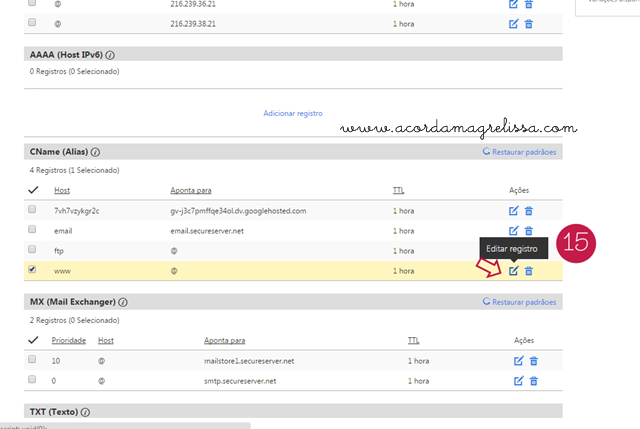The height and width of the screenshot is (429, 640).
Task: Edit the smtp.secureserver.net MX record
Action: coord(518,381)
